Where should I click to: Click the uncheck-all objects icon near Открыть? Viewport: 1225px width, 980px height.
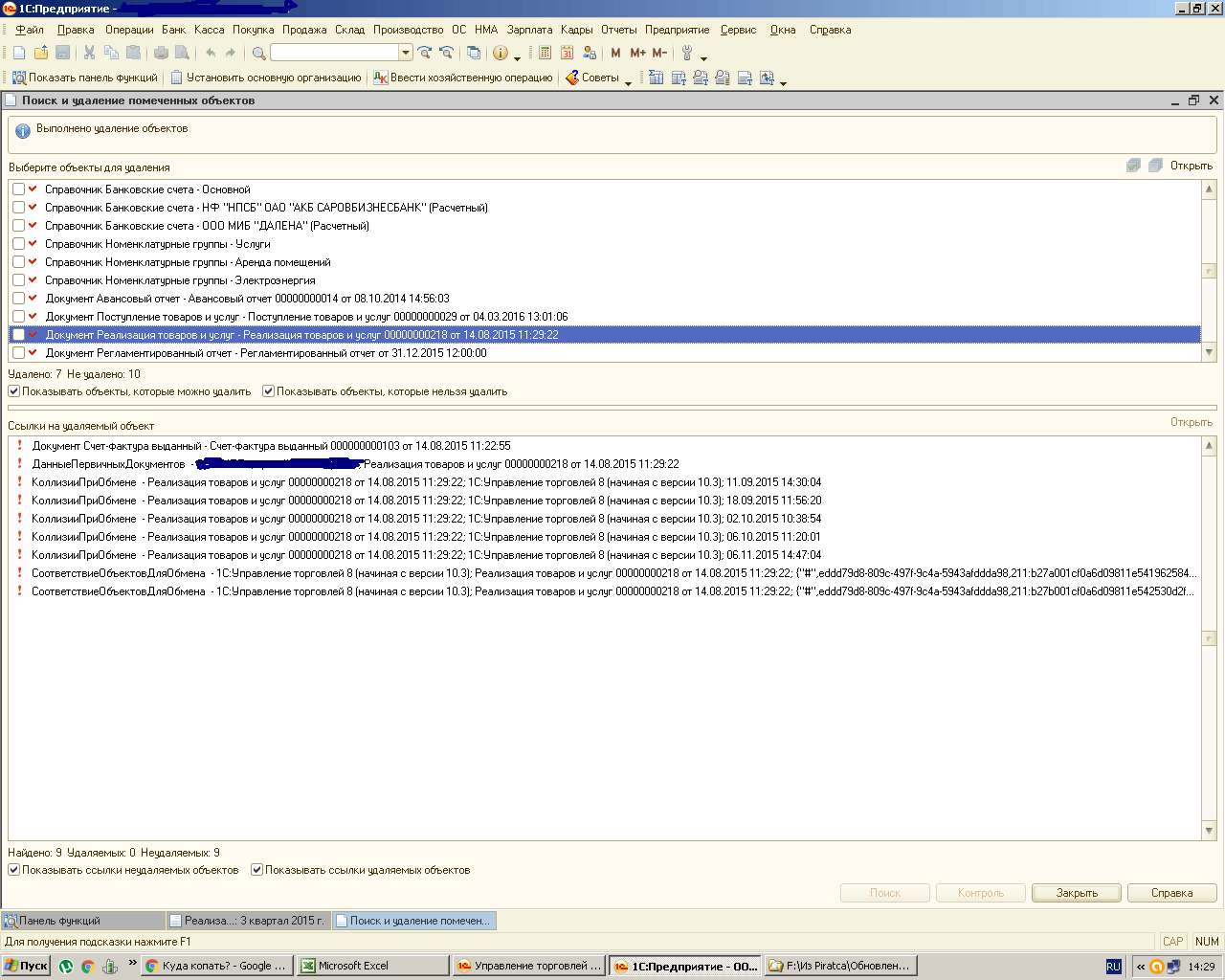[1155, 166]
